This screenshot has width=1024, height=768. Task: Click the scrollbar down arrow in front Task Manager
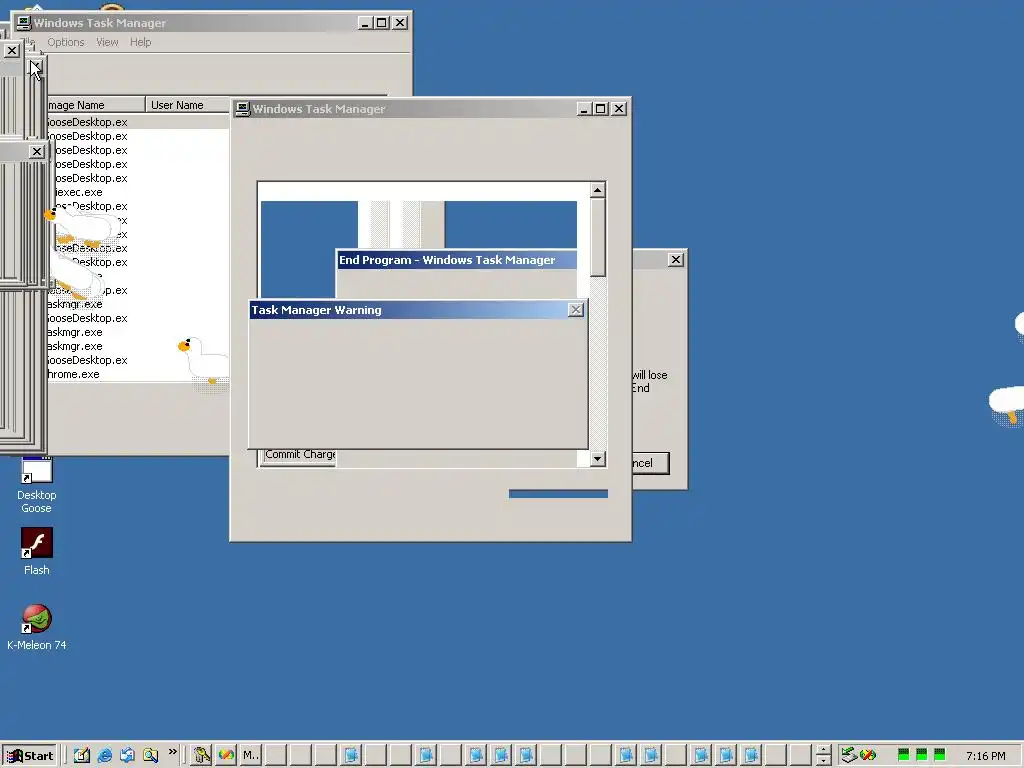click(x=598, y=458)
